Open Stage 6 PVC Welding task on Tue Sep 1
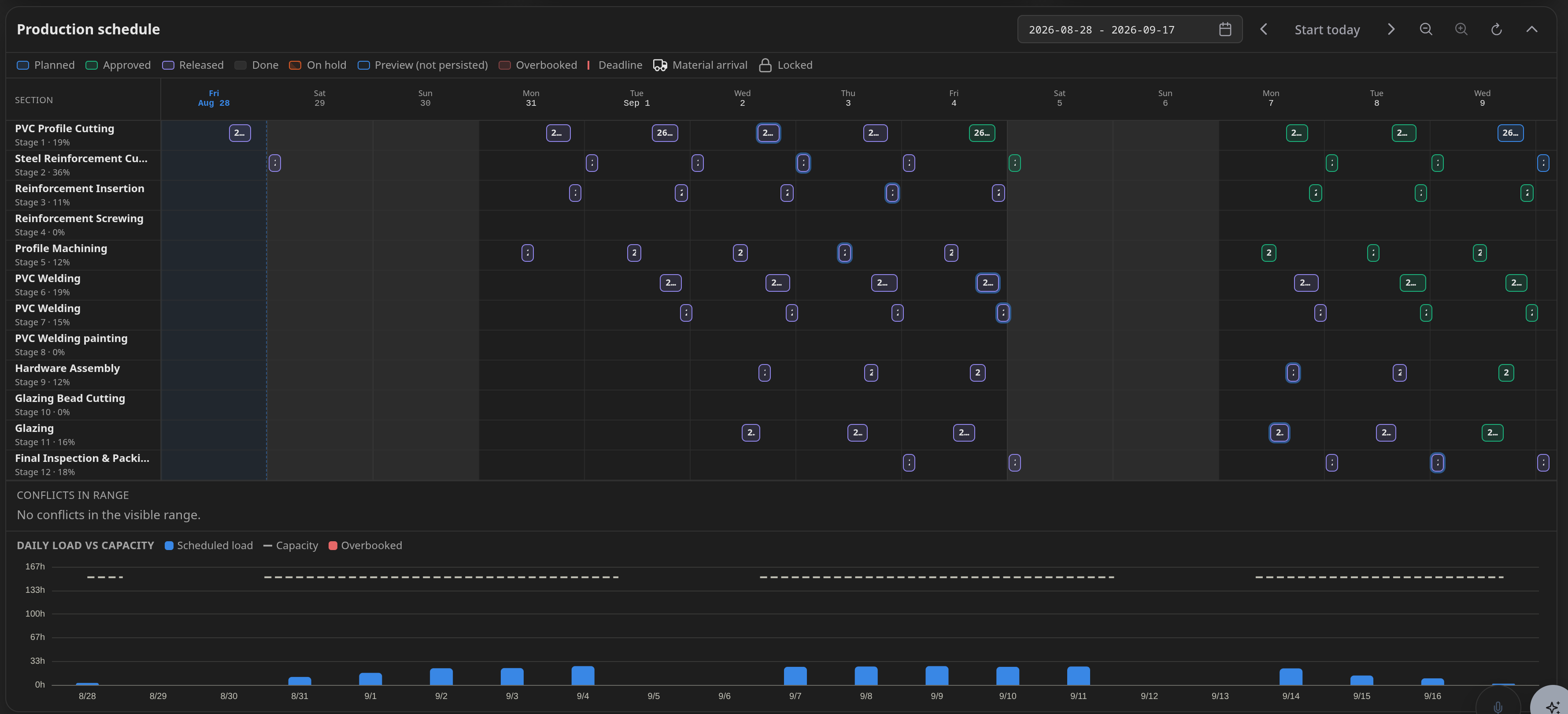The height and width of the screenshot is (714, 1568). pos(671,283)
